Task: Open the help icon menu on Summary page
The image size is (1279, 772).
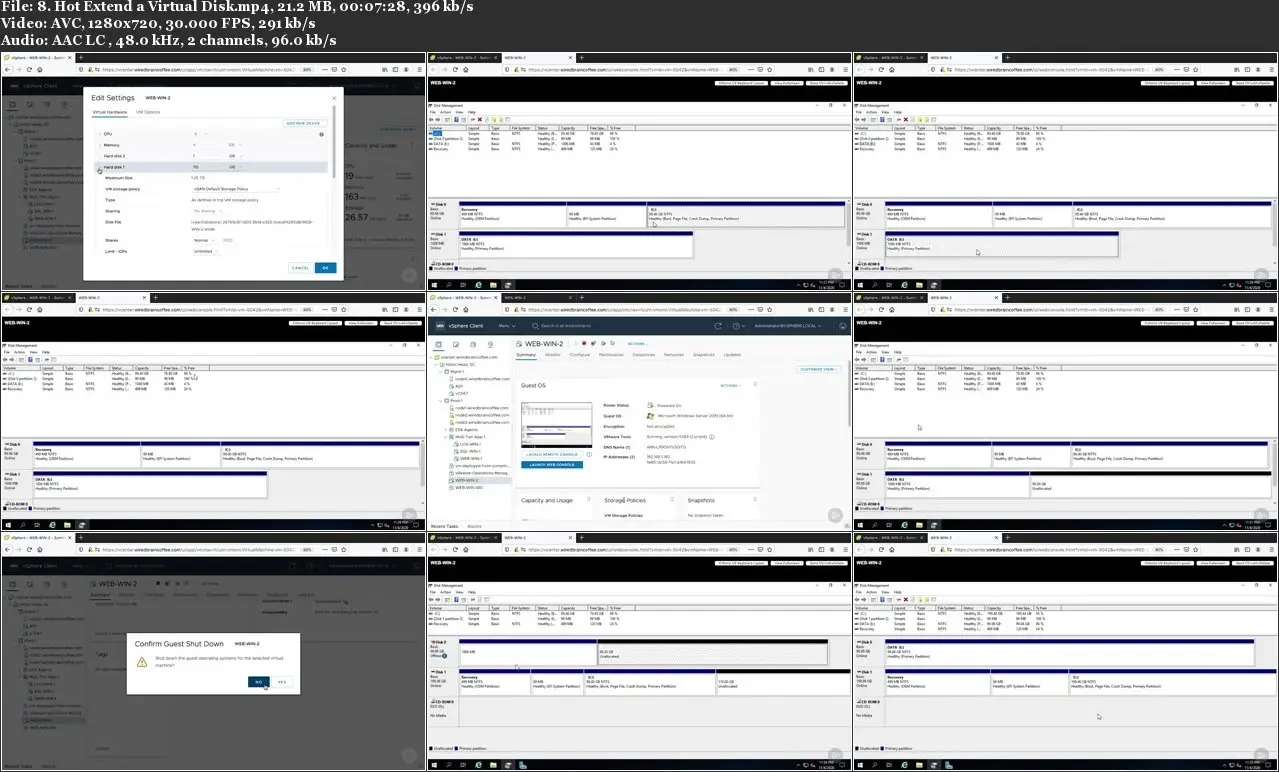Action: [739, 326]
